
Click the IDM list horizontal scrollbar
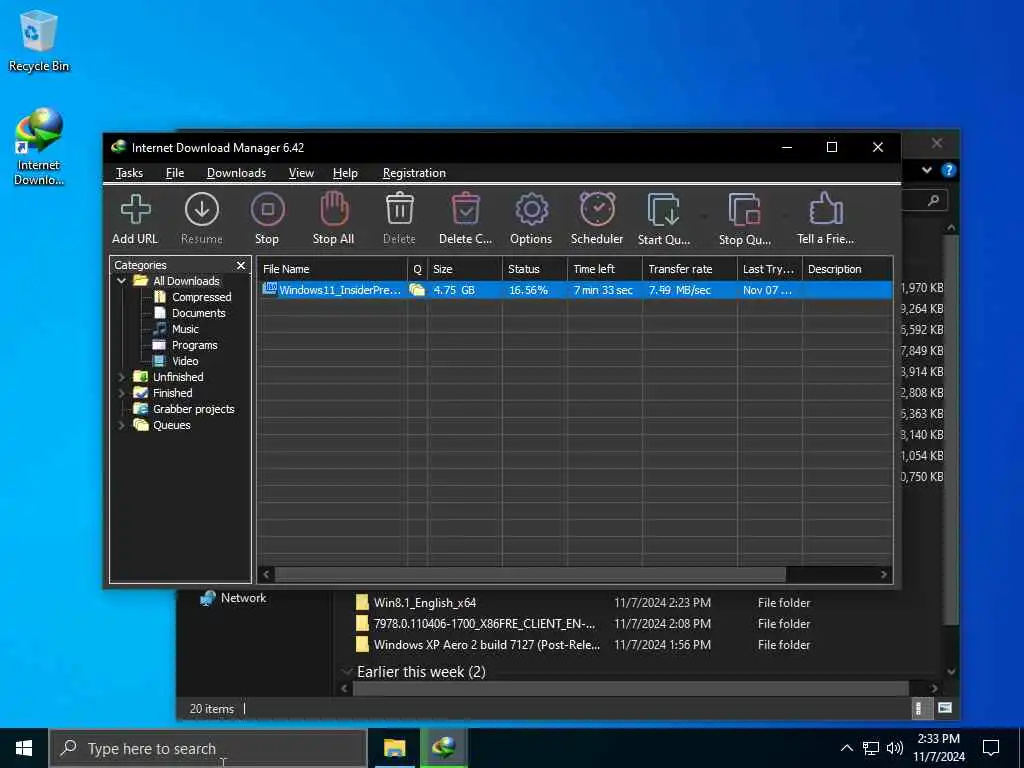tap(530, 575)
